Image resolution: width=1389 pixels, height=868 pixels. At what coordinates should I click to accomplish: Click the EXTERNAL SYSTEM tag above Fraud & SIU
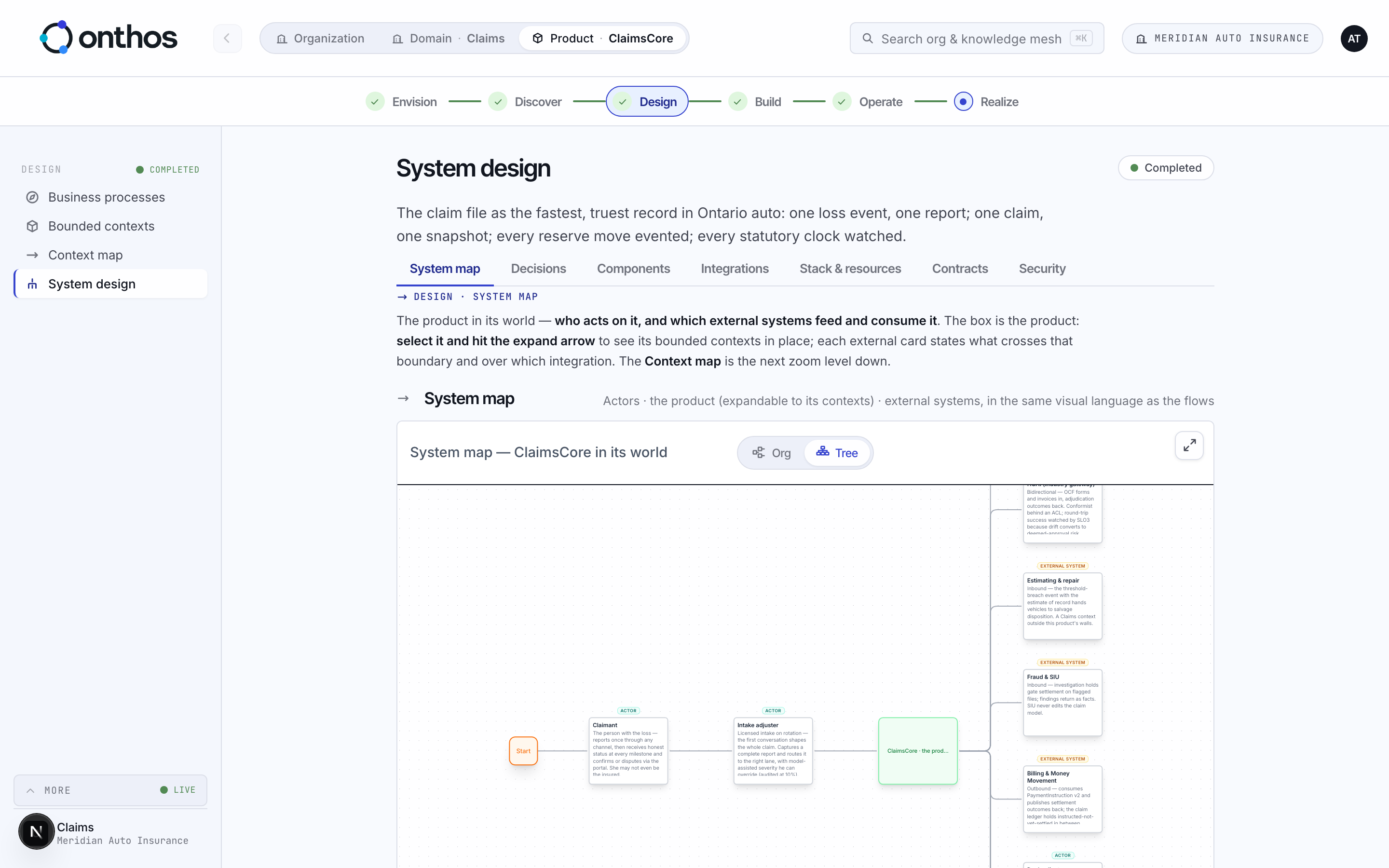point(1062,662)
